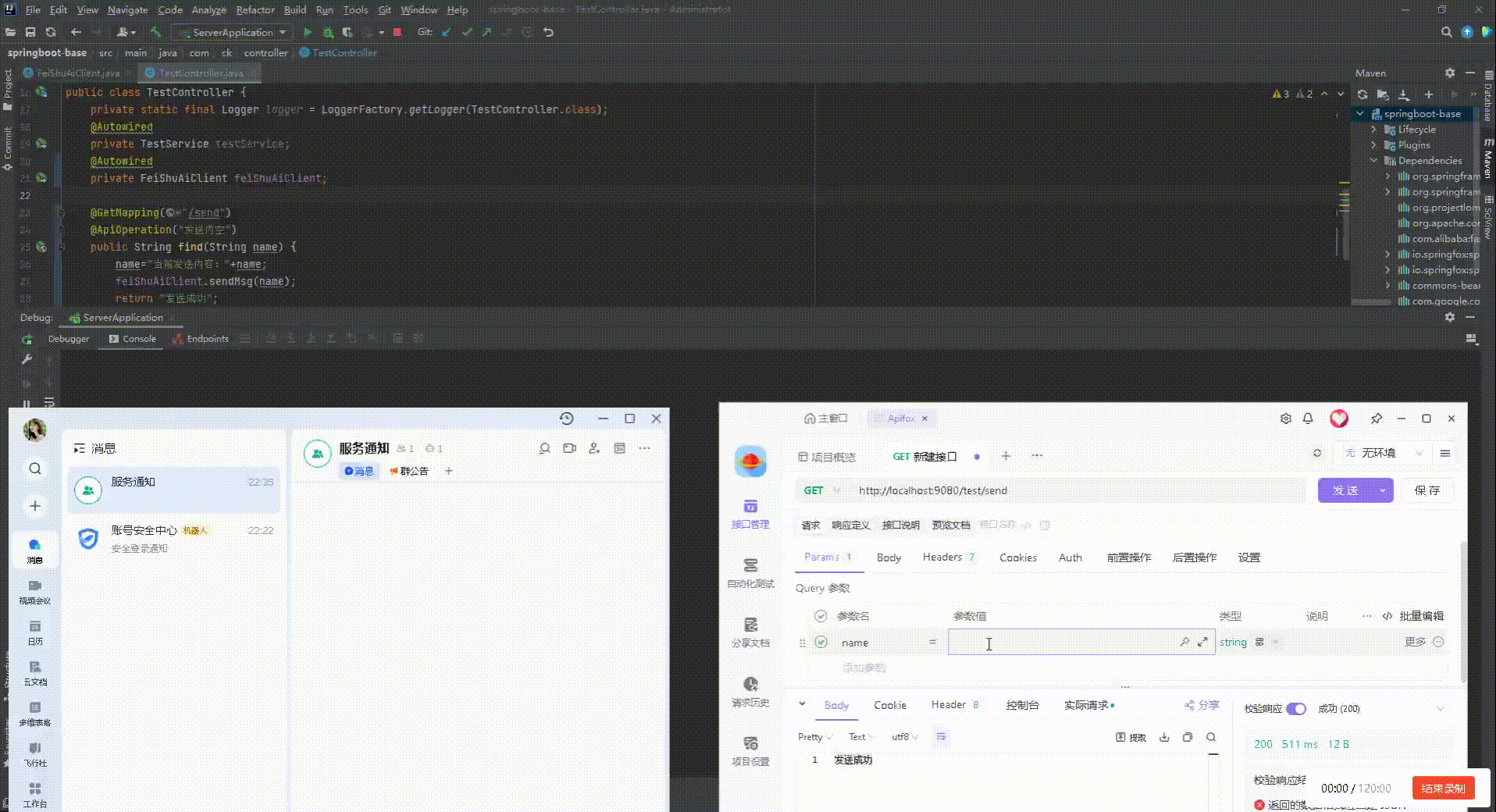The height and width of the screenshot is (812, 1496).
Task: Click the IntelliJ search magnifier icon
Action: 1446,32
